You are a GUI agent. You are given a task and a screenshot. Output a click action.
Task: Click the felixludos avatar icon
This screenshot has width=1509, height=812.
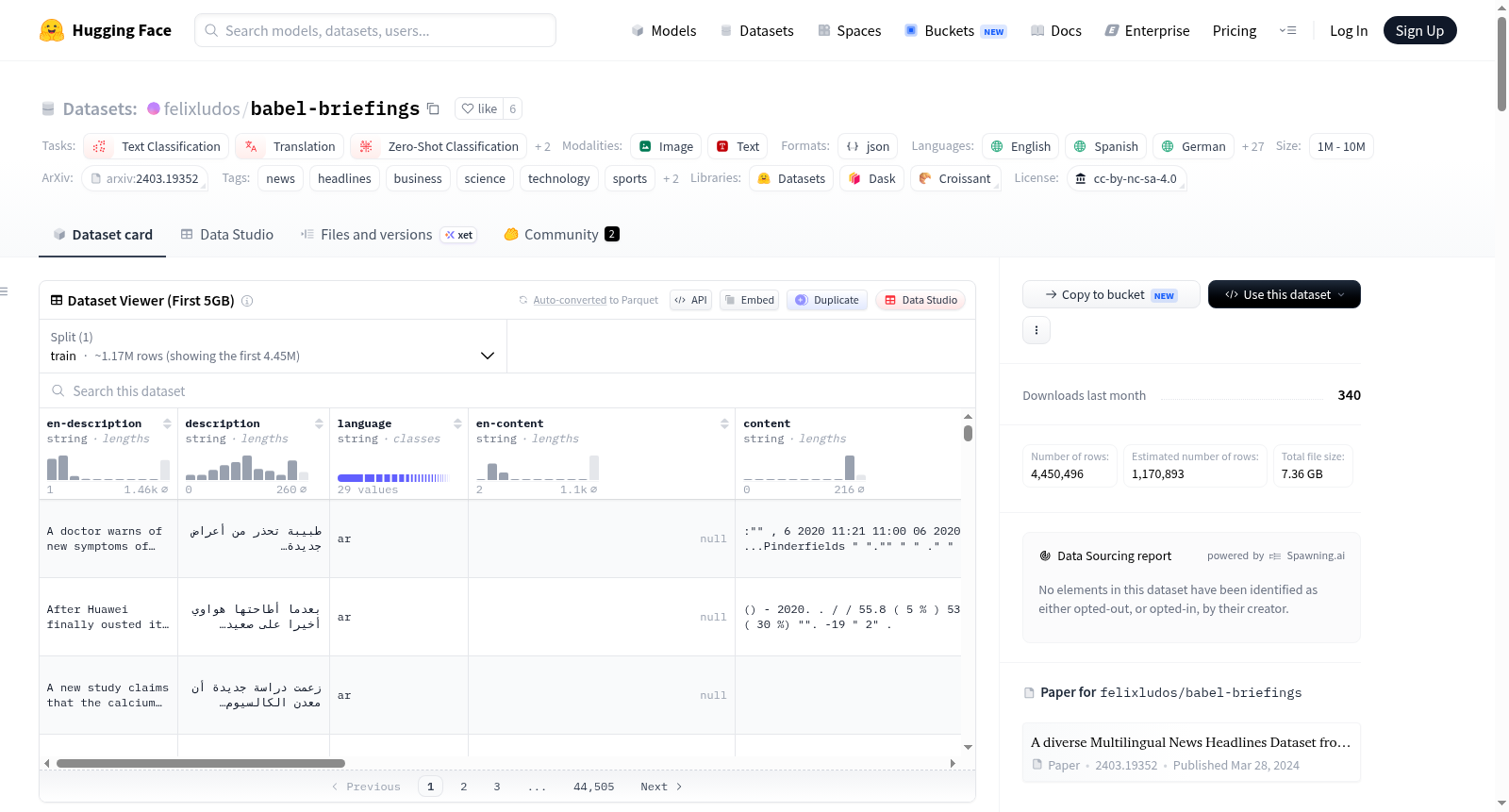pos(154,108)
